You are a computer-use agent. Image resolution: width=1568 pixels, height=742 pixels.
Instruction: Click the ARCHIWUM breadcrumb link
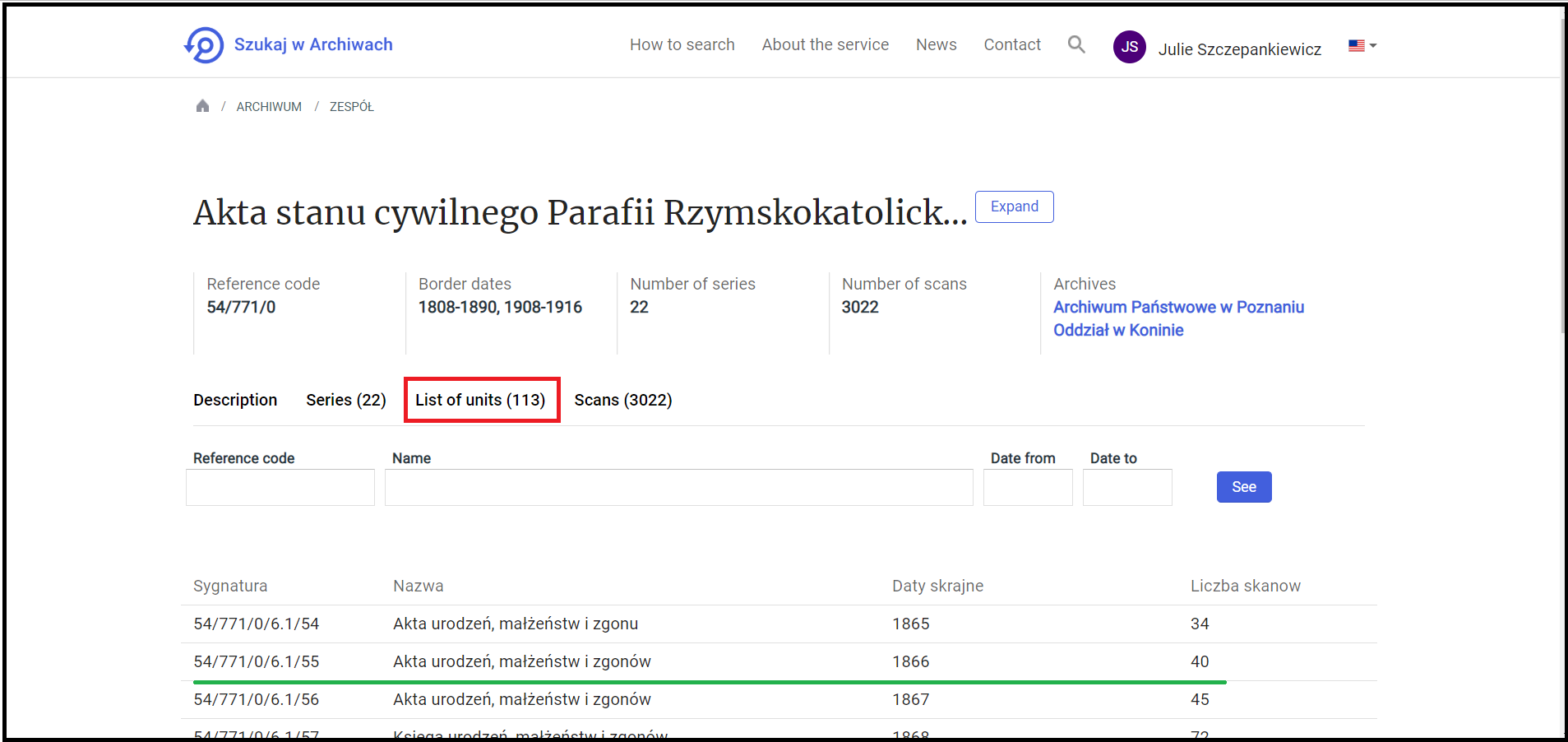[x=269, y=107]
